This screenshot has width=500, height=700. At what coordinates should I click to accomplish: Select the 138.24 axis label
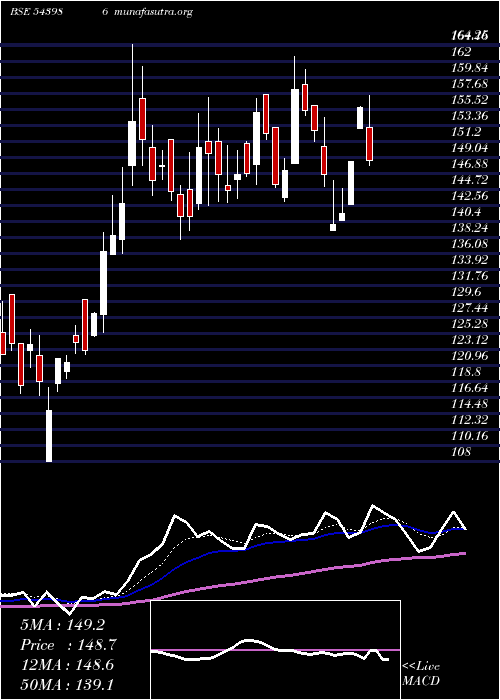(469, 228)
